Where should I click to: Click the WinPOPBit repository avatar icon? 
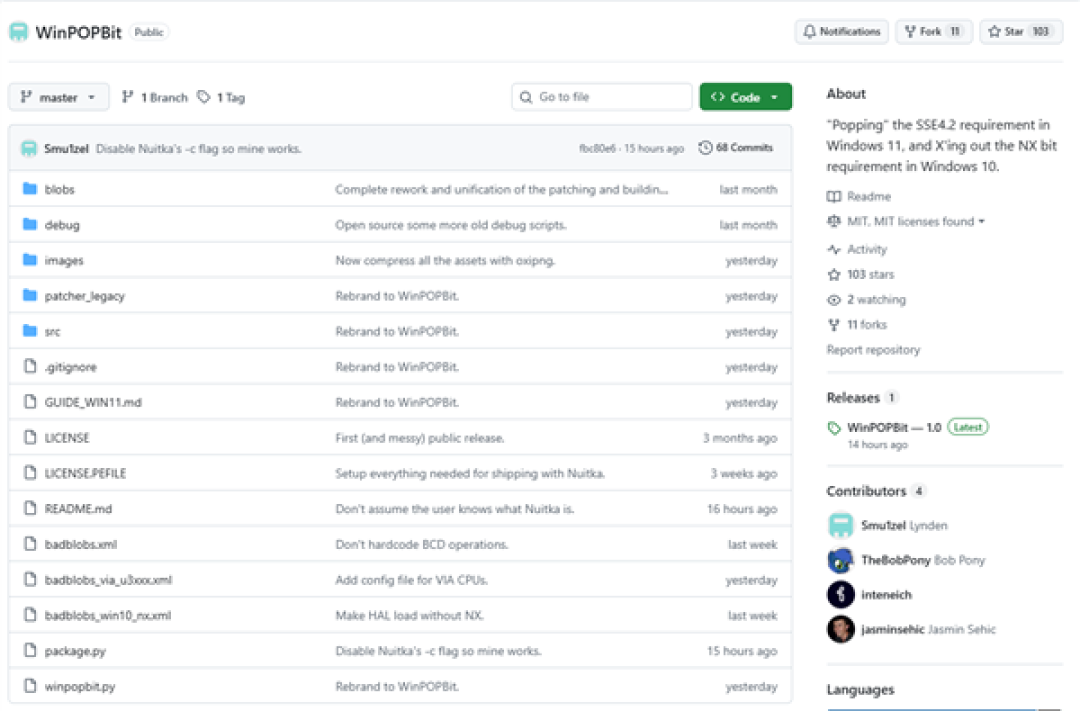19,32
